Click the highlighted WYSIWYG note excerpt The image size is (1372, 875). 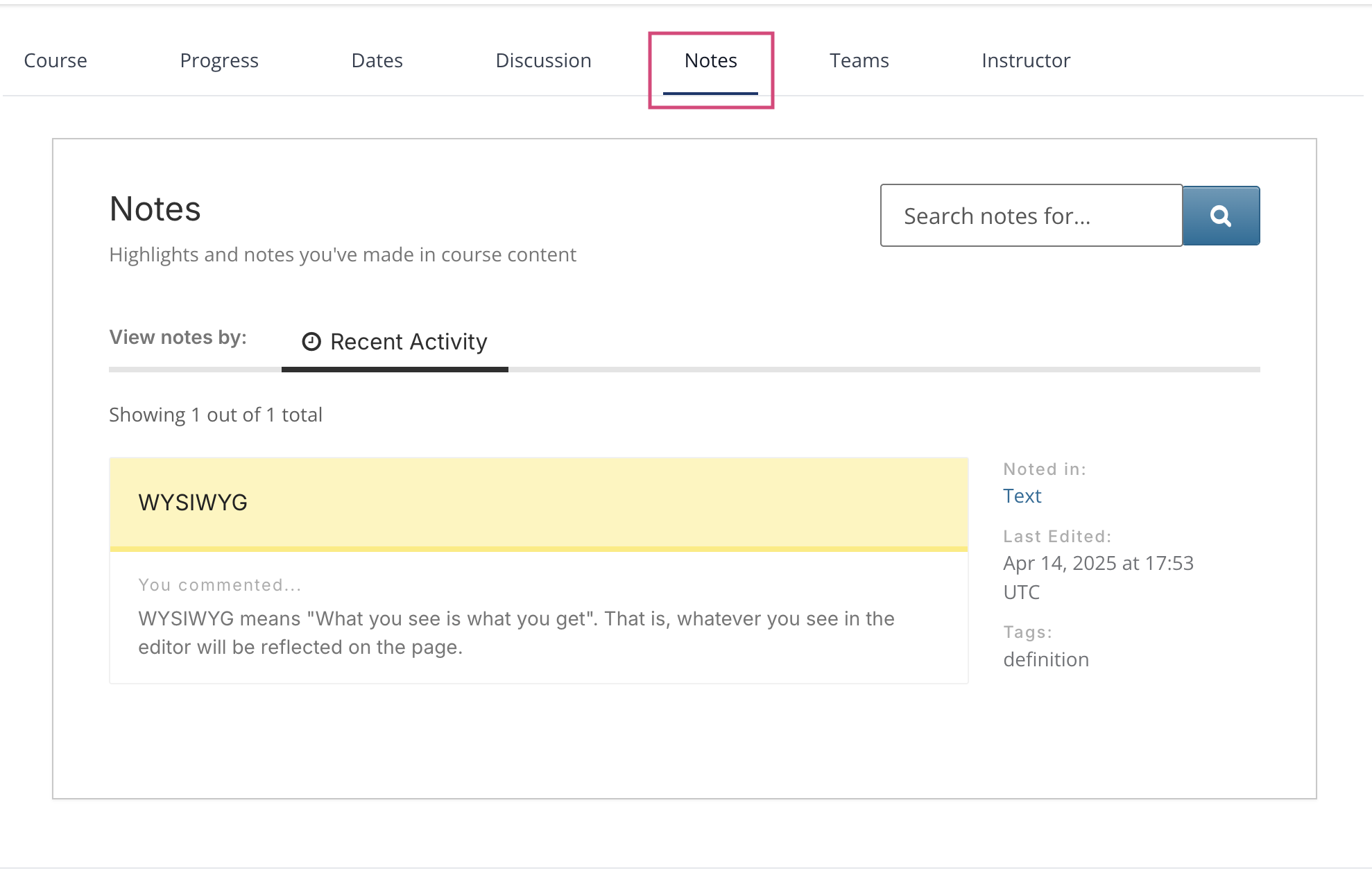[192, 503]
